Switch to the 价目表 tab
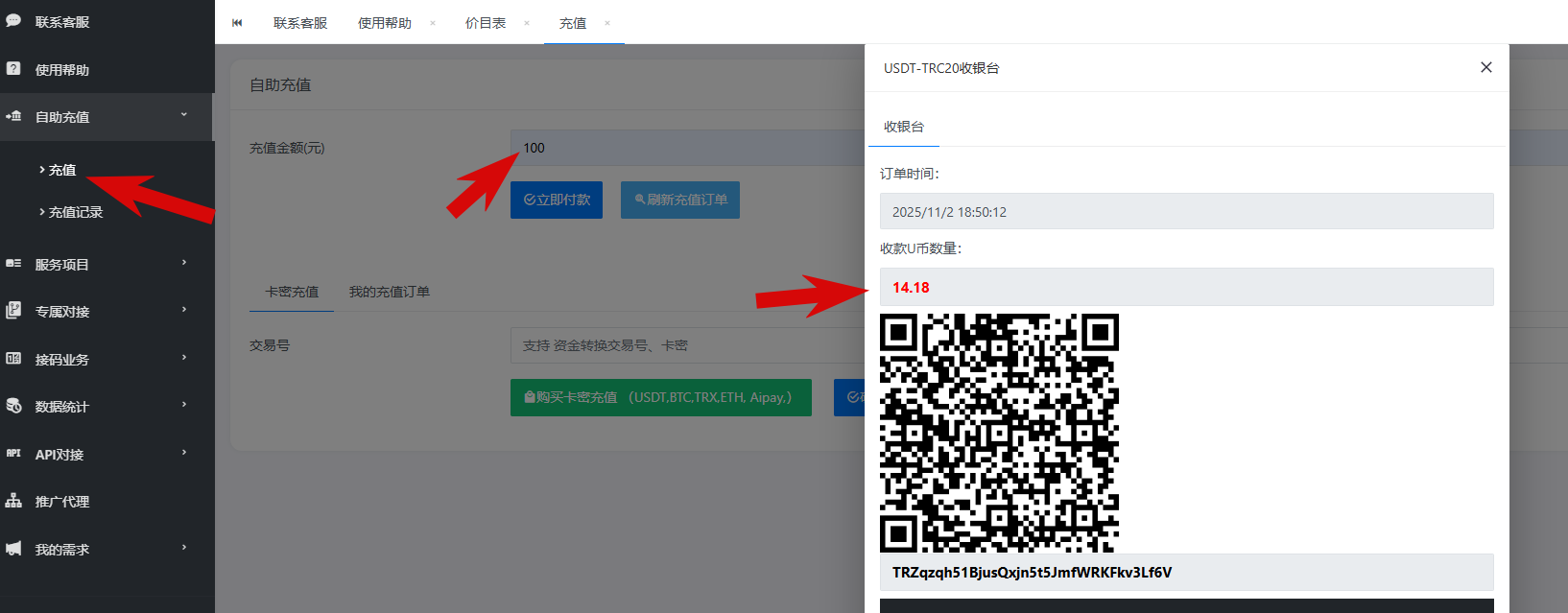The width and height of the screenshot is (1568, 613). [486, 23]
